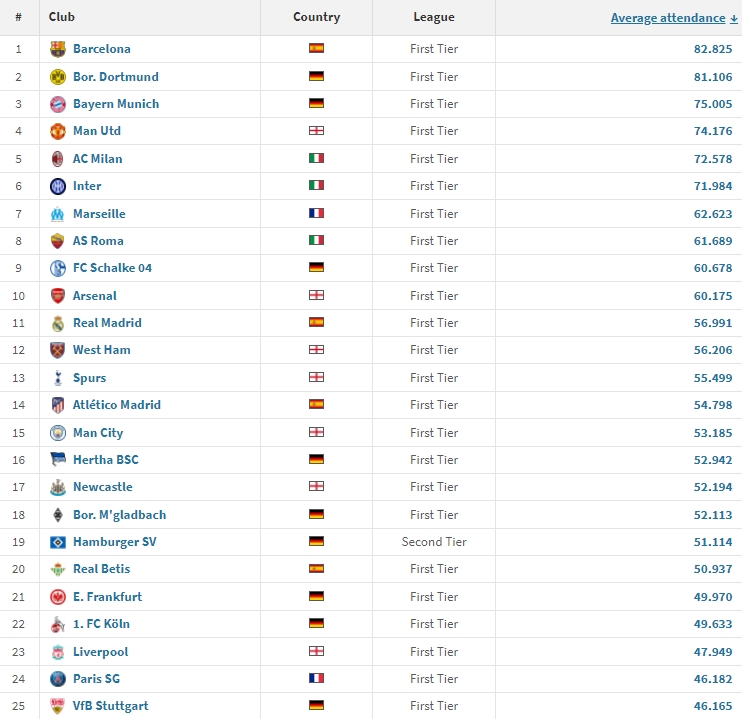Open Liverpool's club page link
This screenshot has height=719, width=742.
point(100,652)
